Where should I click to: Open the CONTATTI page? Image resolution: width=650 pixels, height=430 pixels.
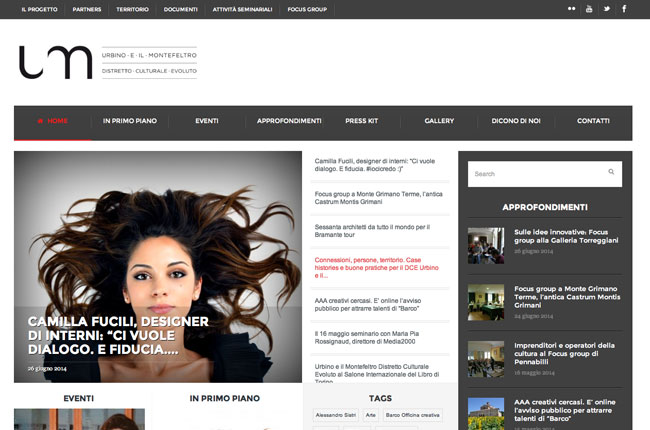click(593, 121)
